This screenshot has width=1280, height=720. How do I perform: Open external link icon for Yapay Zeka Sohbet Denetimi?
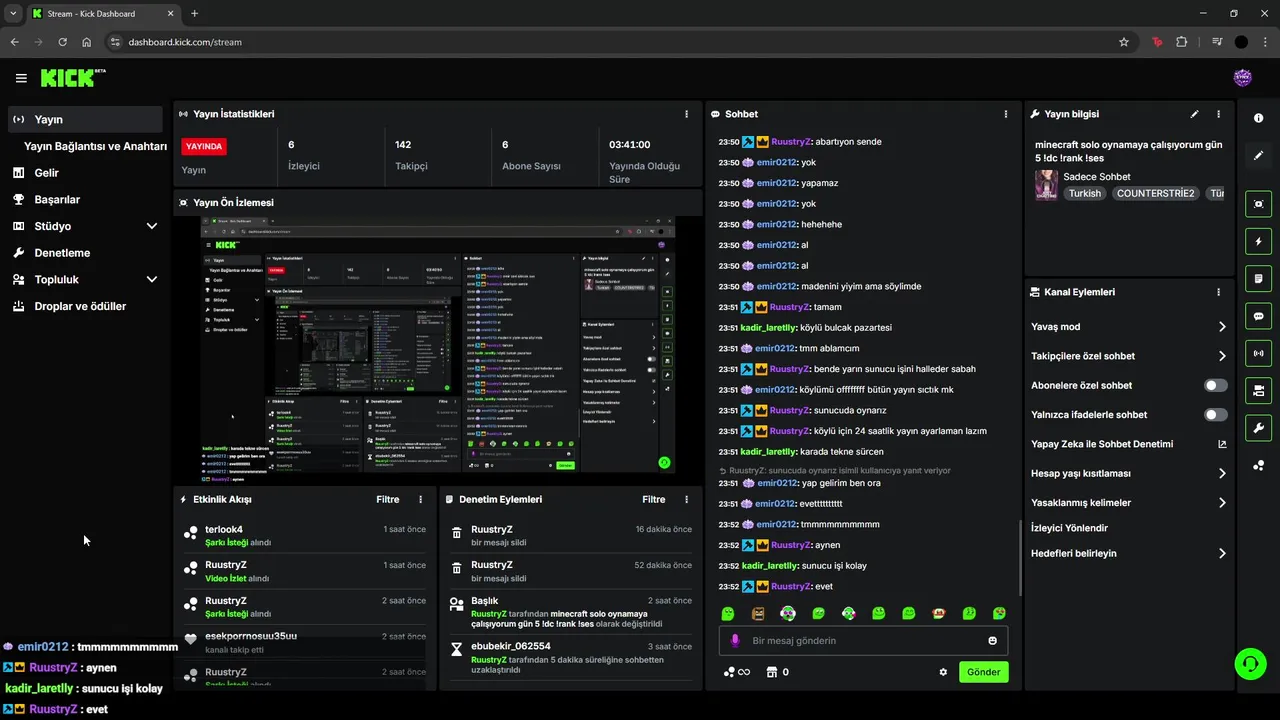pyautogui.click(x=1222, y=444)
